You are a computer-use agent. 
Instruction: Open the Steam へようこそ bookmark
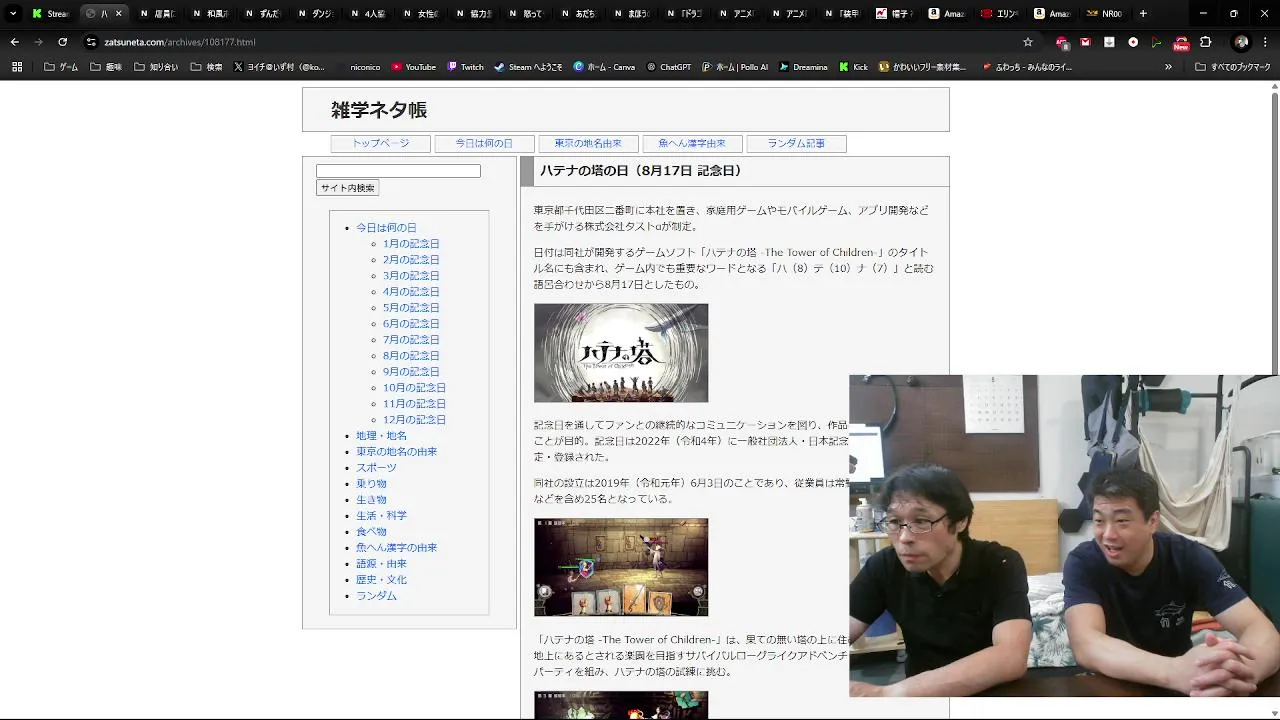click(x=529, y=67)
